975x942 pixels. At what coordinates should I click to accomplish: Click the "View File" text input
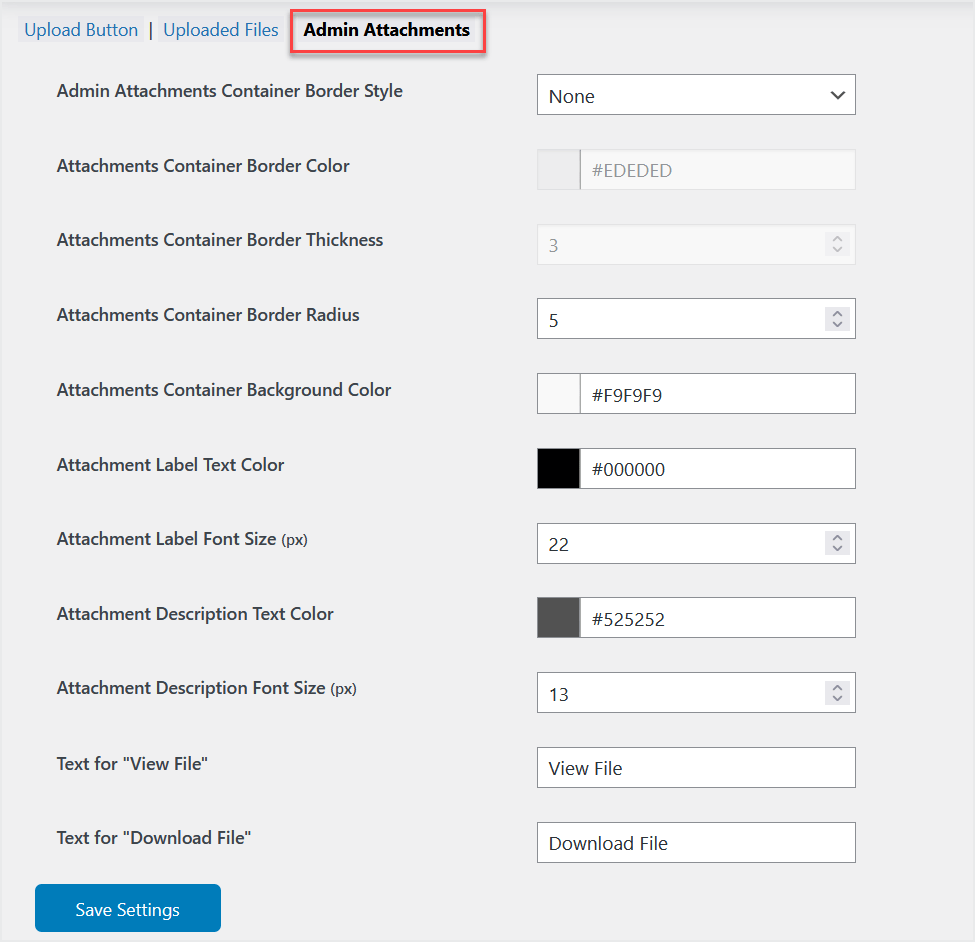tap(696, 768)
